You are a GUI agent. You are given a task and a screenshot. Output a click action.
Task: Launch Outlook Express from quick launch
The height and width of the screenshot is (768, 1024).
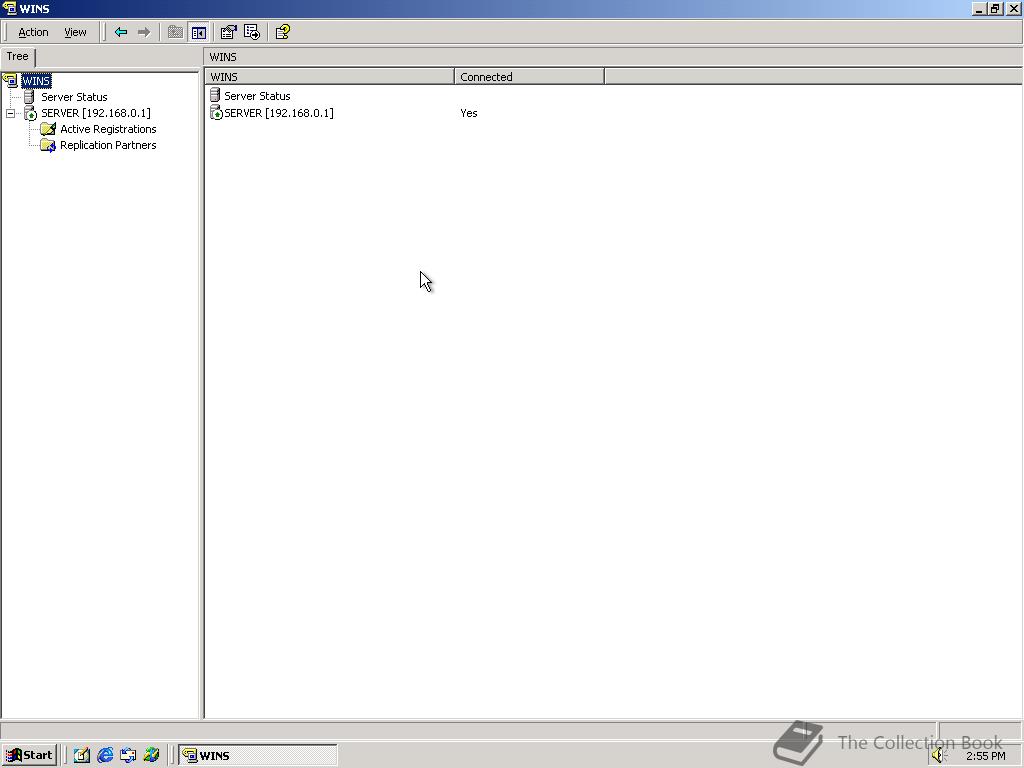(128, 756)
